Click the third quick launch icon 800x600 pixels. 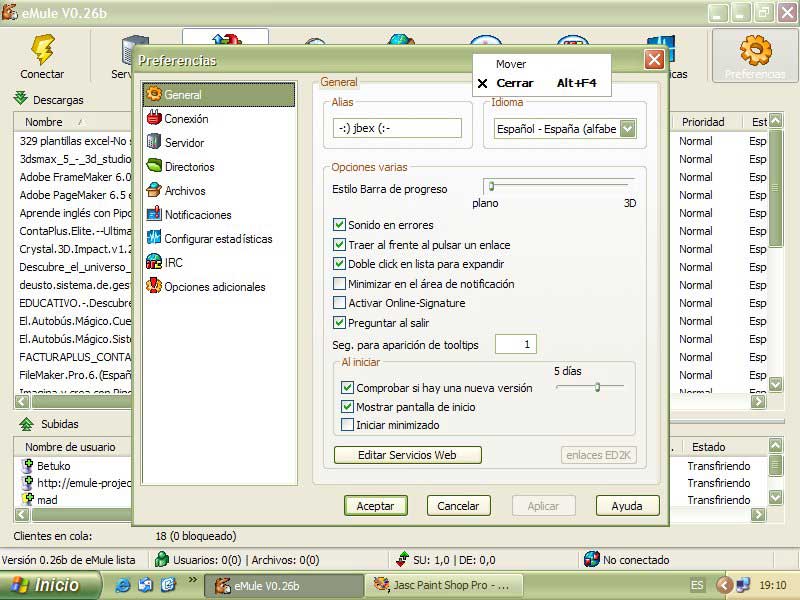point(168,585)
